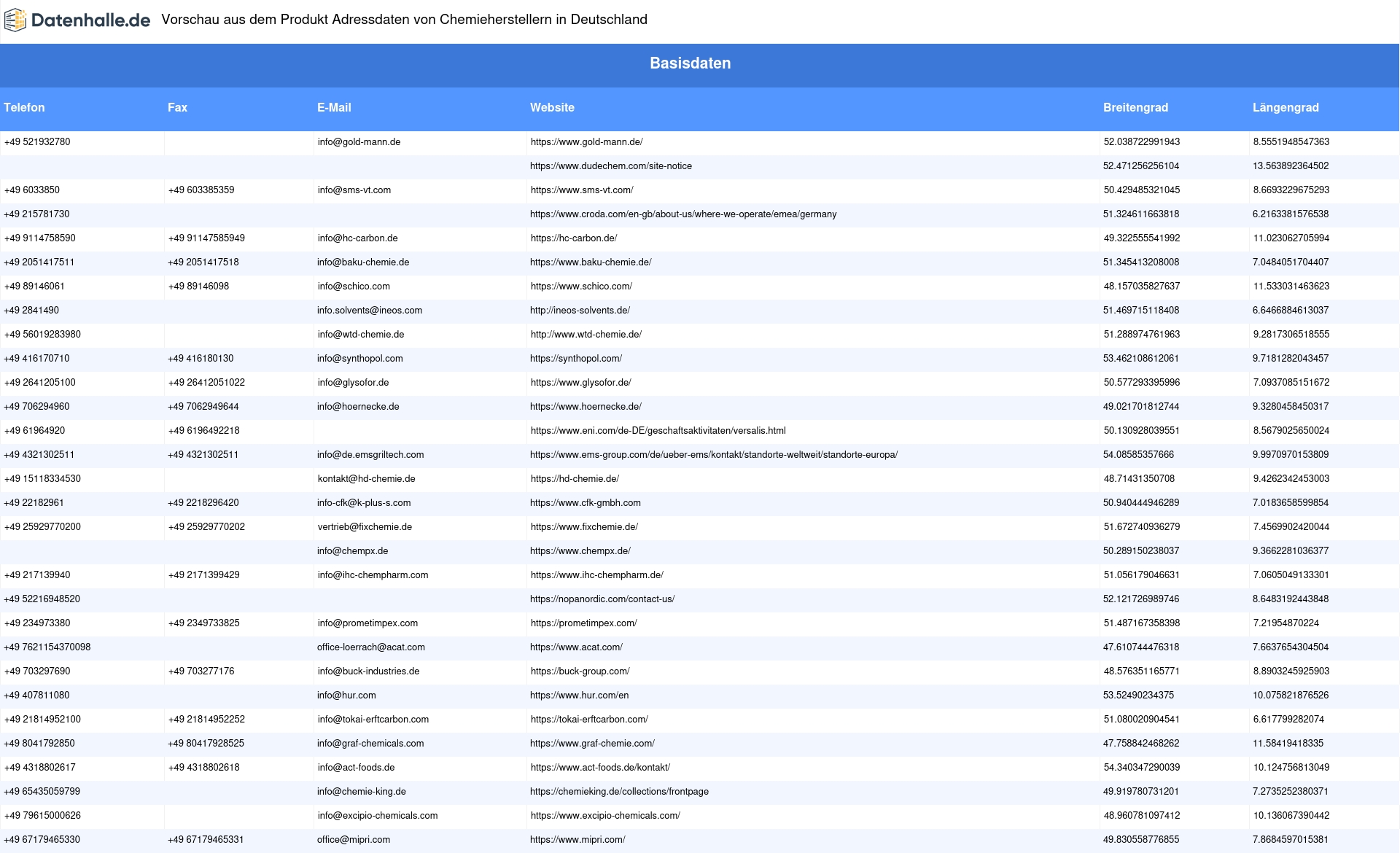Open the https://hc-carbon.de/ link
This screenshot has width=1400, height=853.
coord(574,238)
